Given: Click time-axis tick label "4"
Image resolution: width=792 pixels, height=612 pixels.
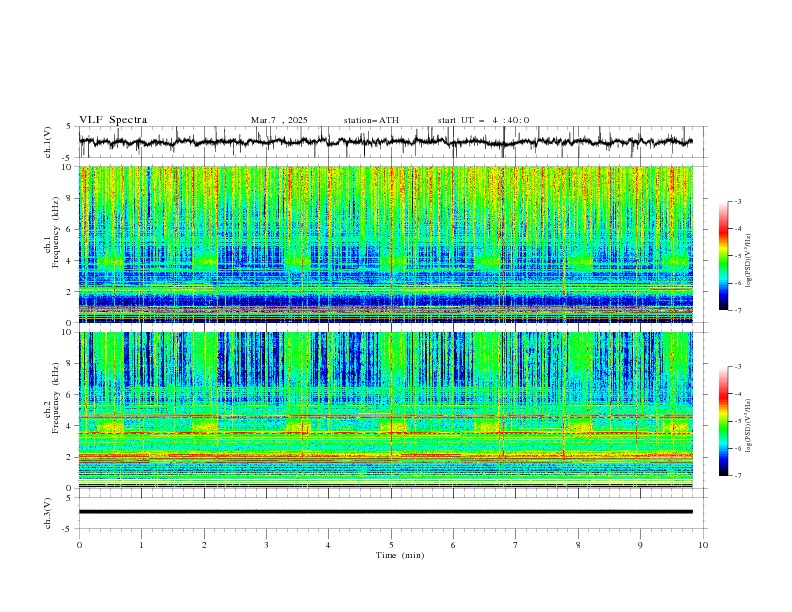Looking at the screenshot, I should coord(328,545).
